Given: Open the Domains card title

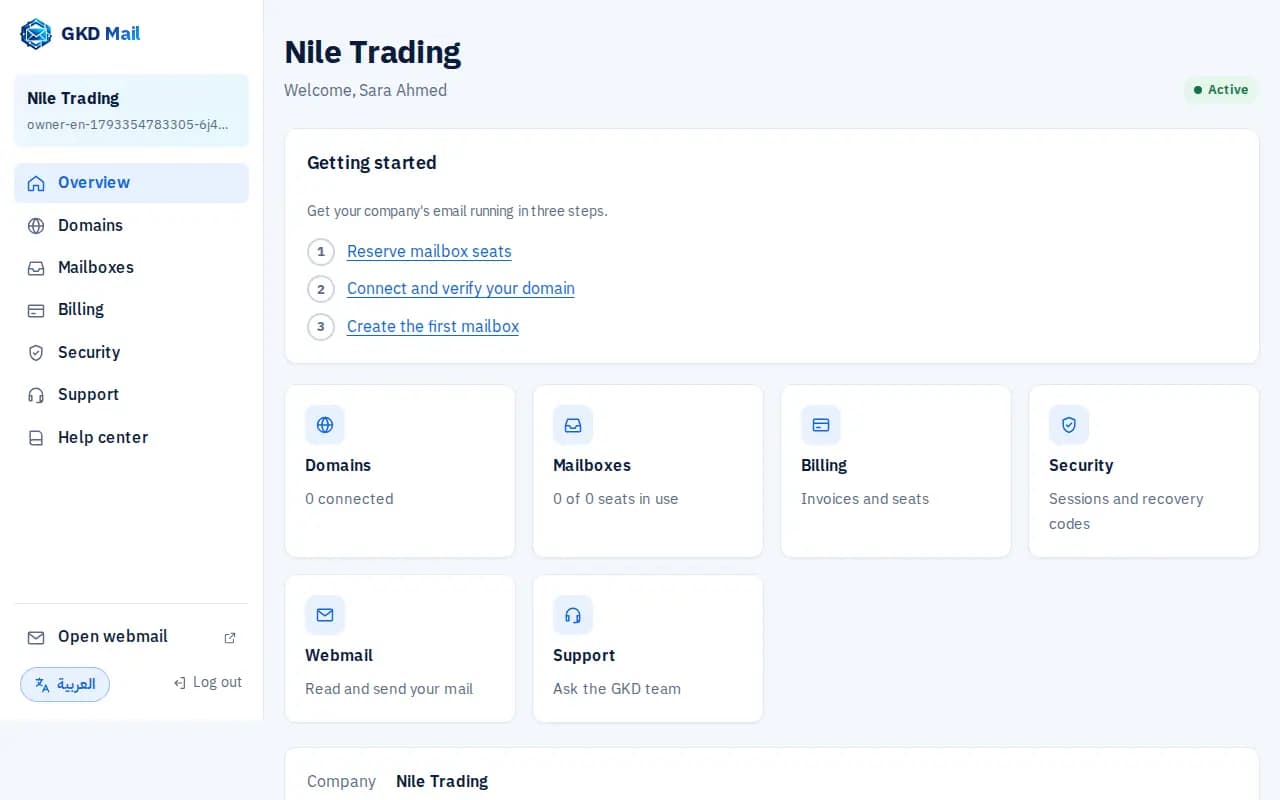Looking at the screenshot, I should click(x=338, y=466).
